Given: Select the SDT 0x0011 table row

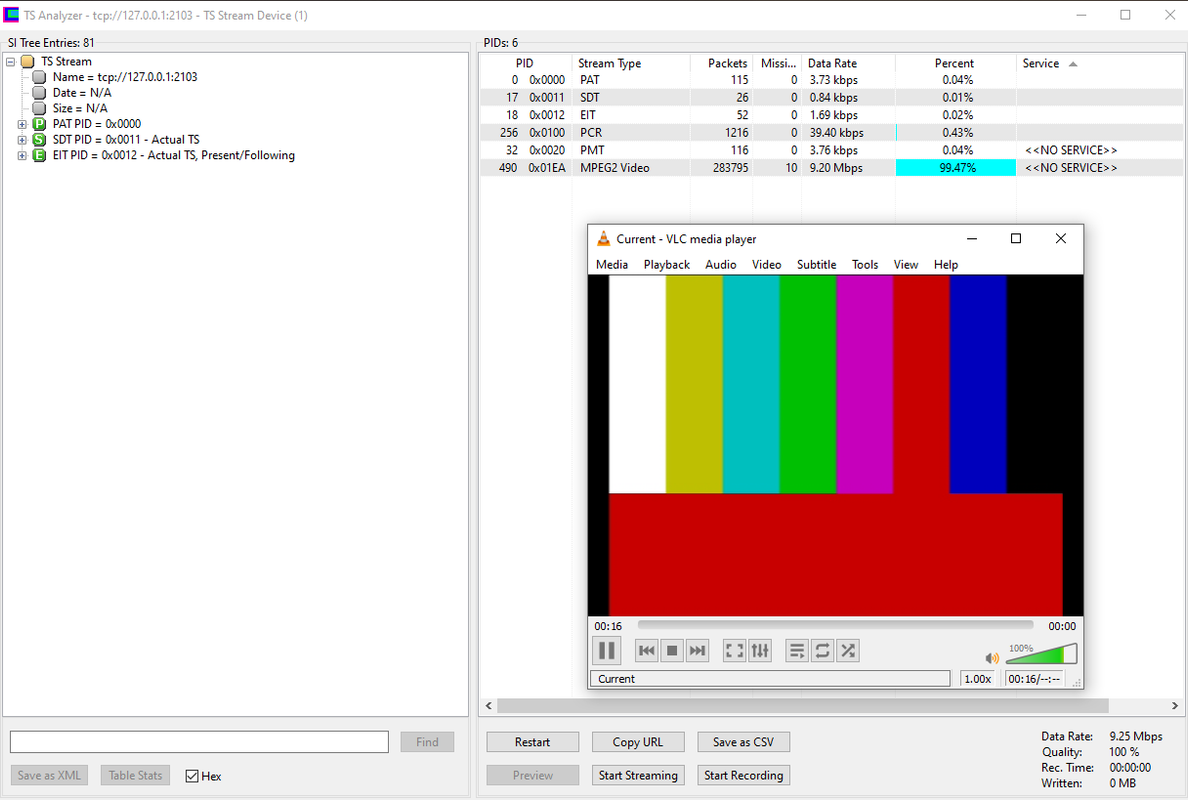Looking at the screenshot, I should [x=830, y=97].
